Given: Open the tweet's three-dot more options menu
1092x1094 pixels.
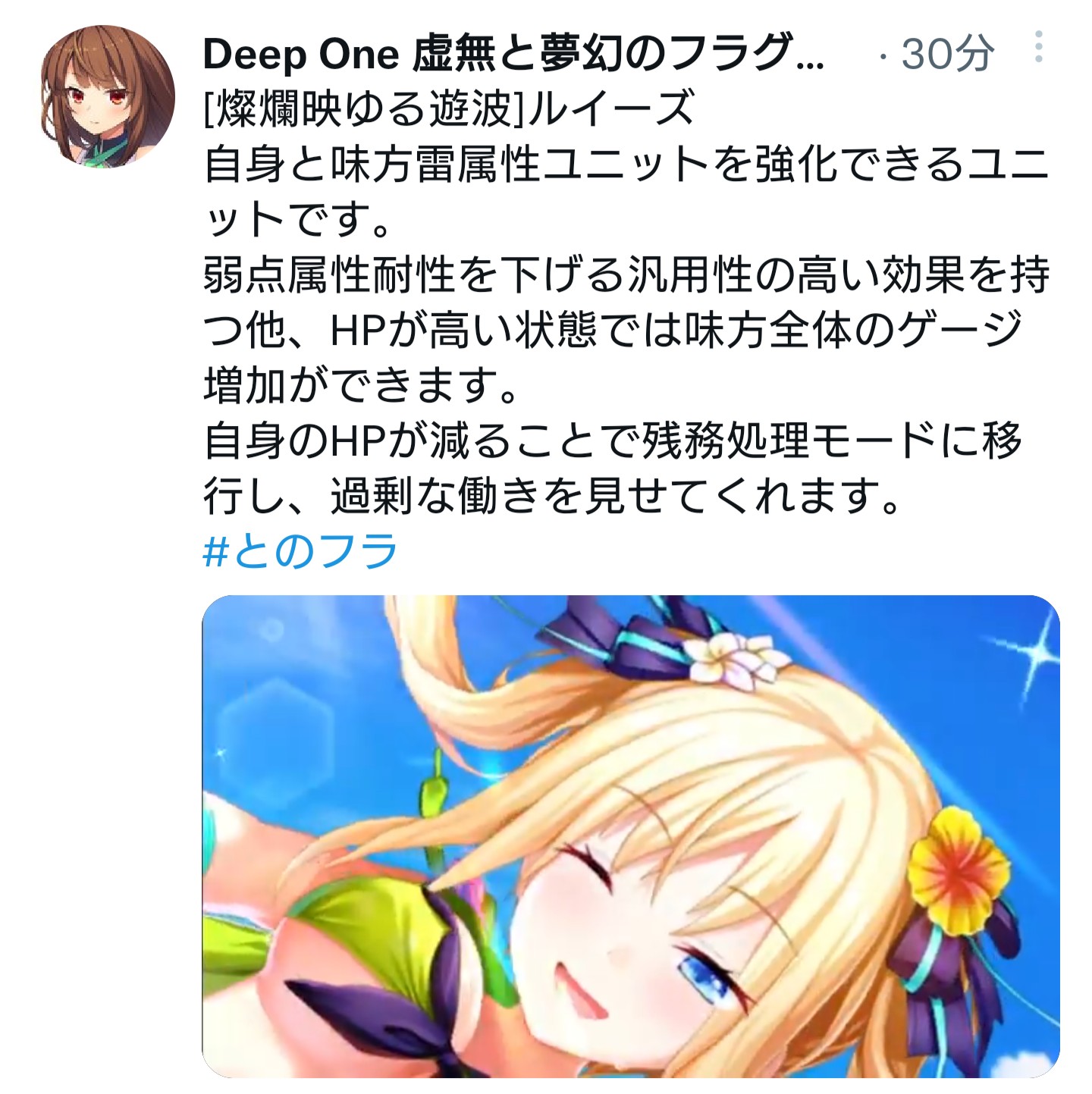Looking at the screenshot, I should (x=1038, y=47).
